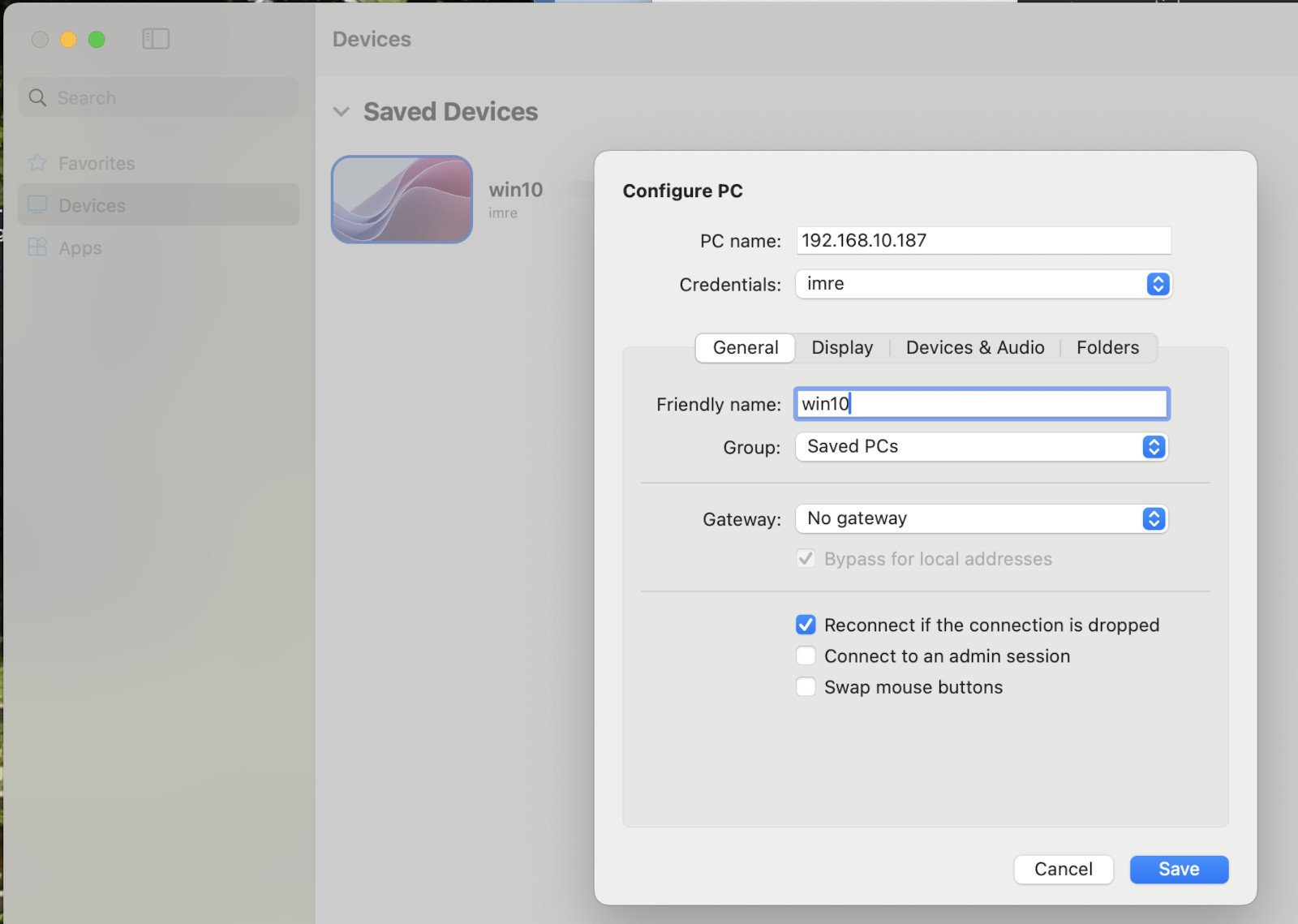Enable Connect to an admin session
Image resolution: width=1298 pixels, height=924 pixels.
pos(806,655)
